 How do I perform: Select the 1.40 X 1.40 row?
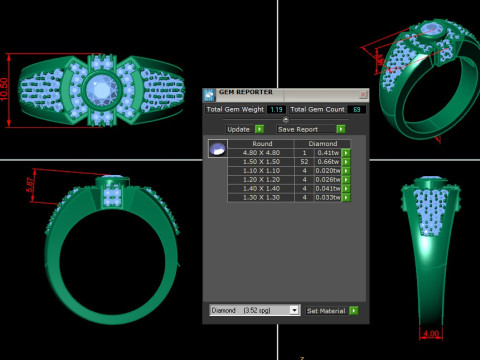pyautogui.click(x=289, y=189)
